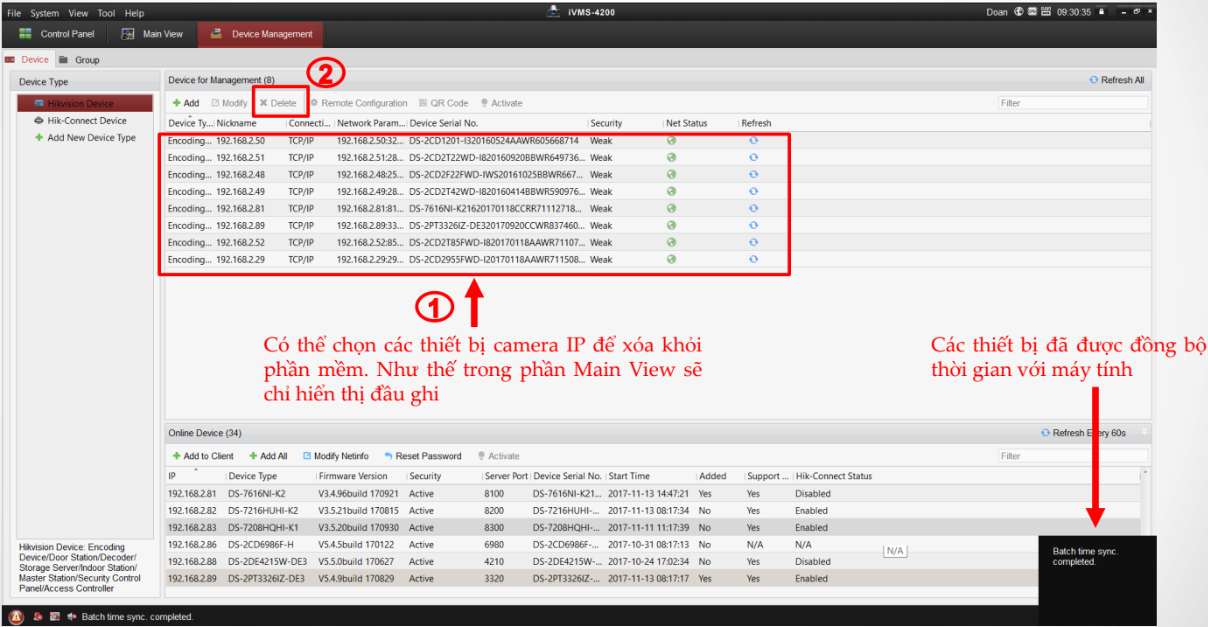Open QR Code in the device toolbar

click(443, 103)
